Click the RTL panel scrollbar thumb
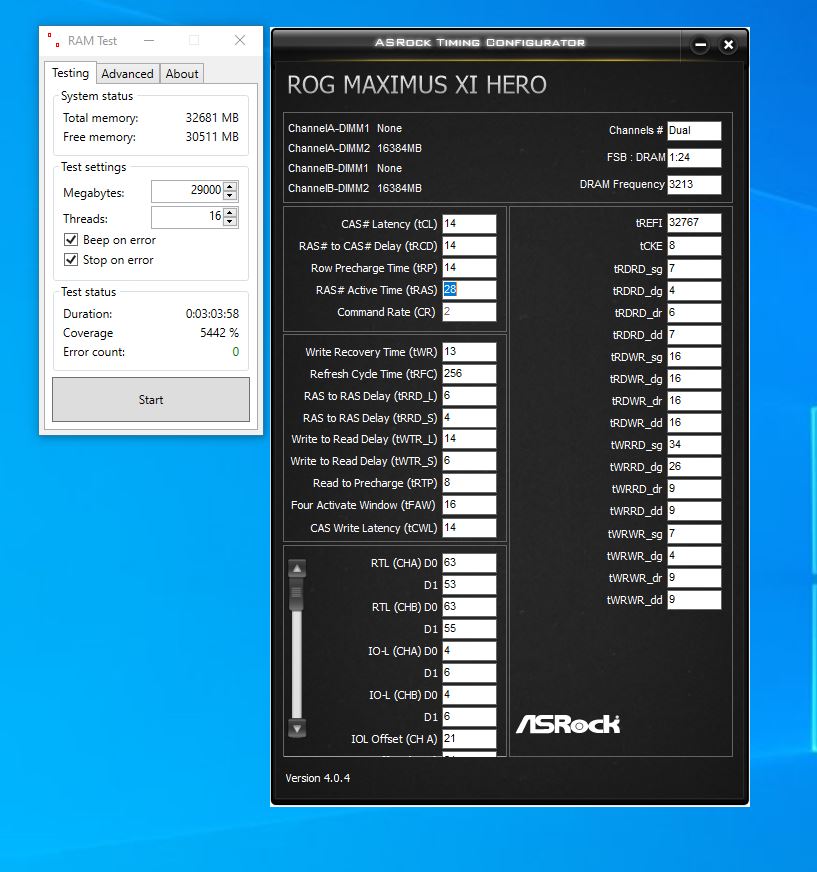This screenshot has height=872, width=817. click(297, 592)
